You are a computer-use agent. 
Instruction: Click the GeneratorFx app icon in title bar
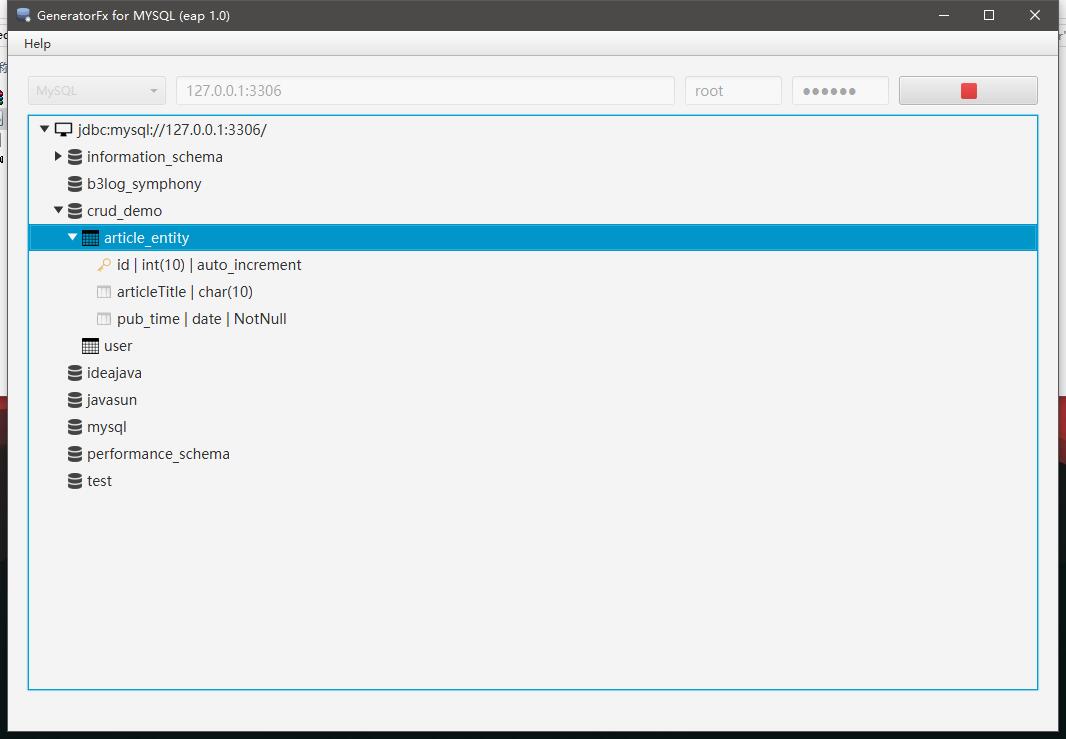pos(23,15)
